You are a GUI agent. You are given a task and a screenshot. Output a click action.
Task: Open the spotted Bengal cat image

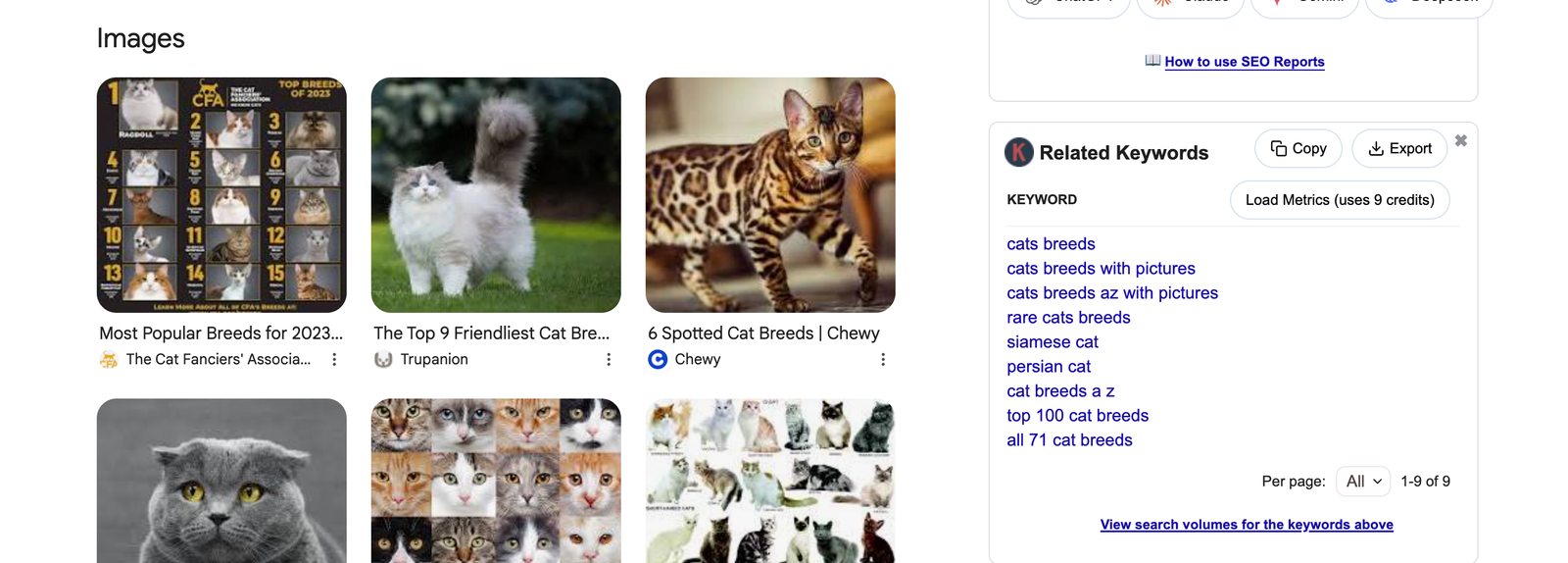click(x=770, y=195)
